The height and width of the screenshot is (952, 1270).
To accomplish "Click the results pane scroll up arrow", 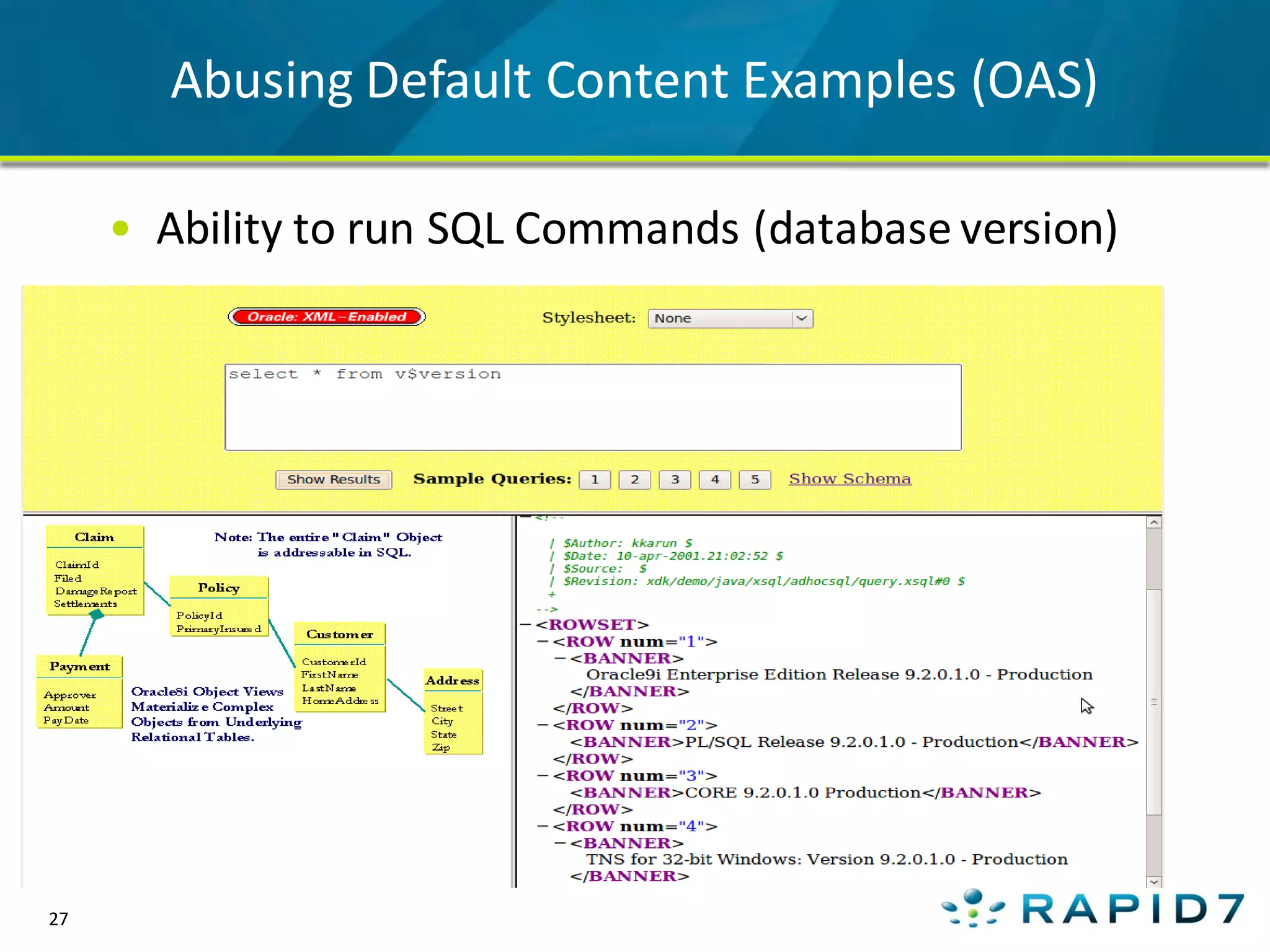I will [1154, 522].
